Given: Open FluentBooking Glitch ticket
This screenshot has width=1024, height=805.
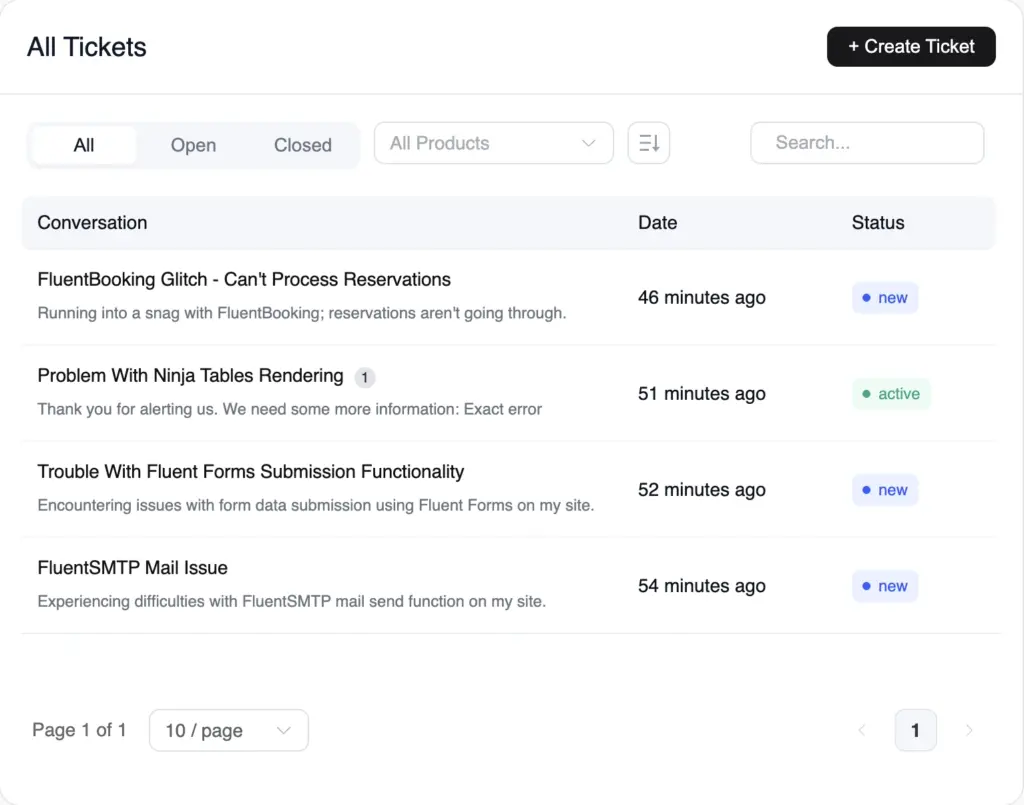Looking at the screenshot, I should (244, 279).
